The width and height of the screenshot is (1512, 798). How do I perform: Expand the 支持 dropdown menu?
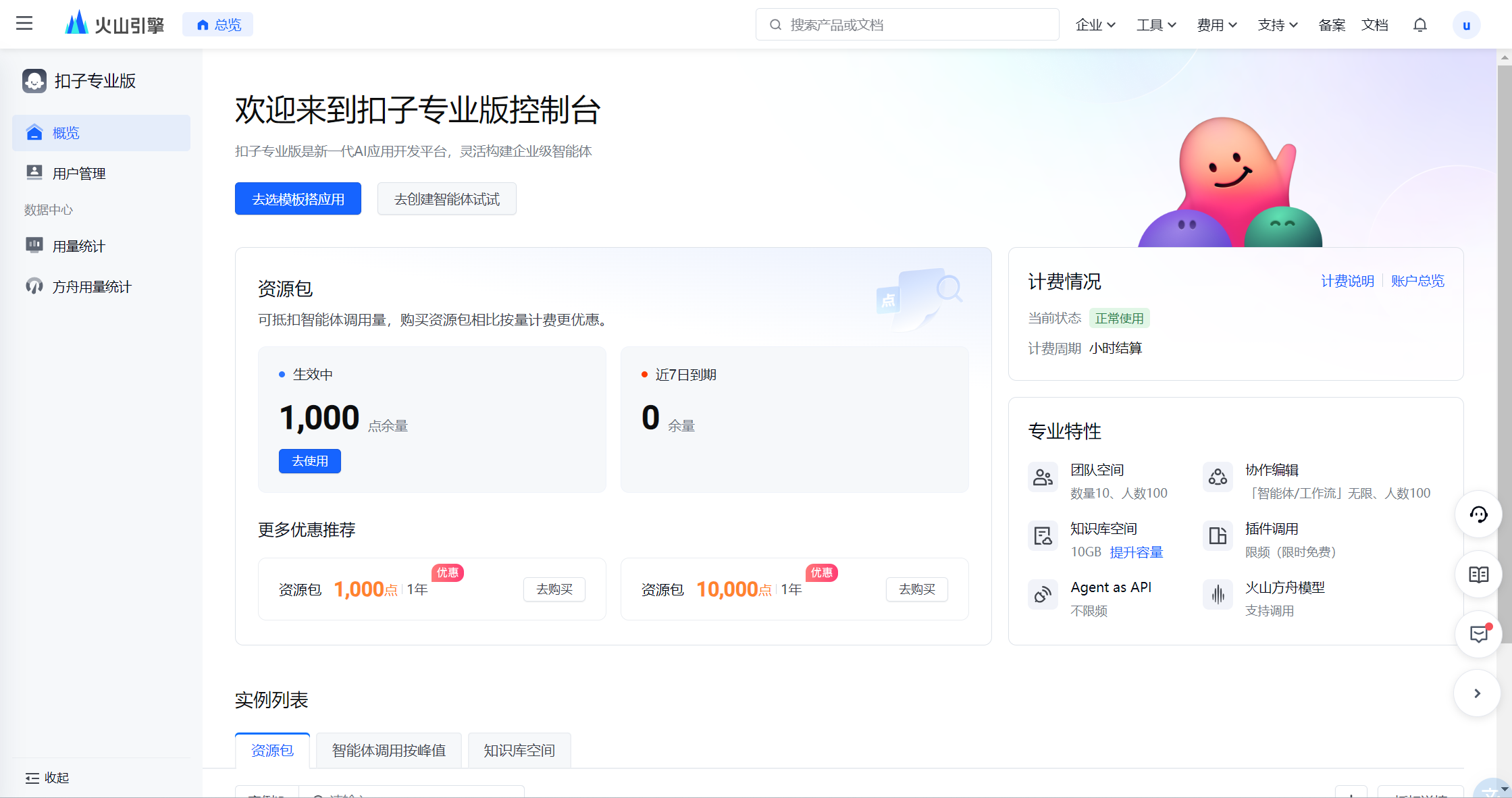click(1278, 24)
